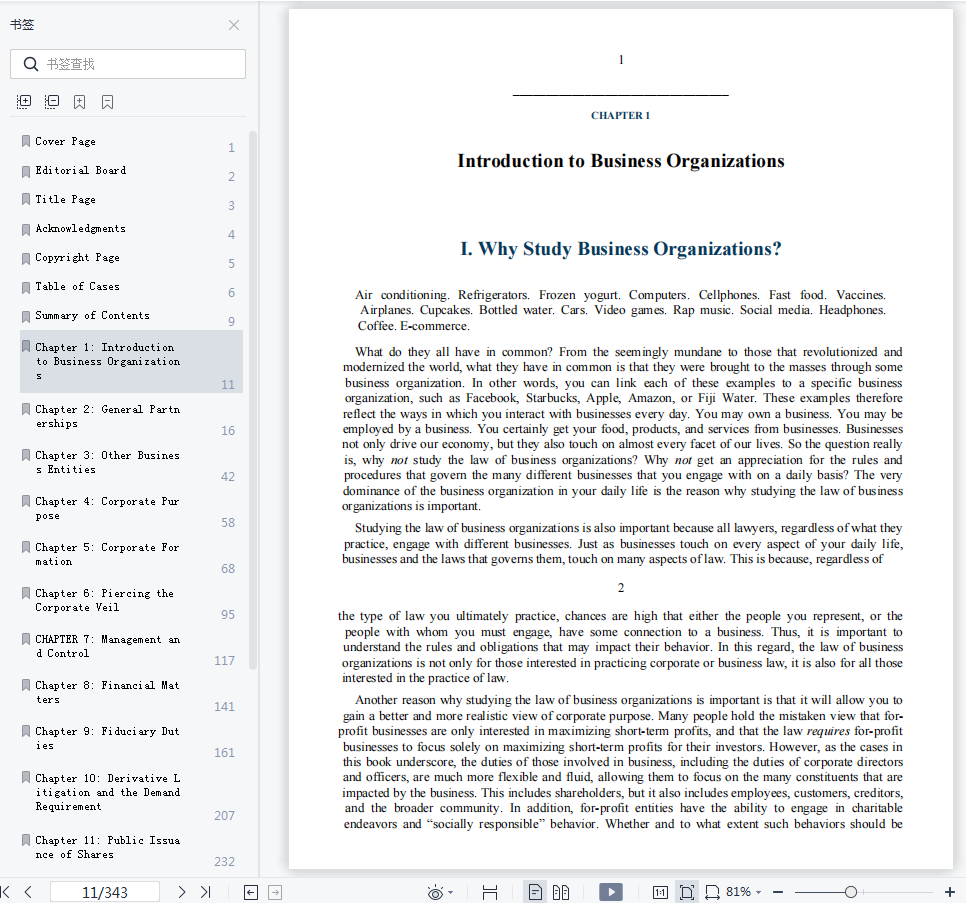Add a new bookmark icon
This screenshot has width=966, height=903.
pyautogui.click(x=79, y=102)
